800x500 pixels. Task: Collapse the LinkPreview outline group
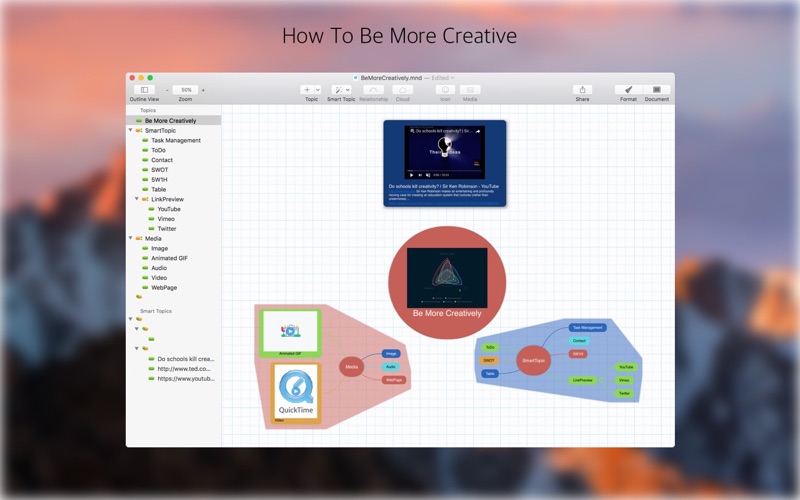[x=137, y=199]
